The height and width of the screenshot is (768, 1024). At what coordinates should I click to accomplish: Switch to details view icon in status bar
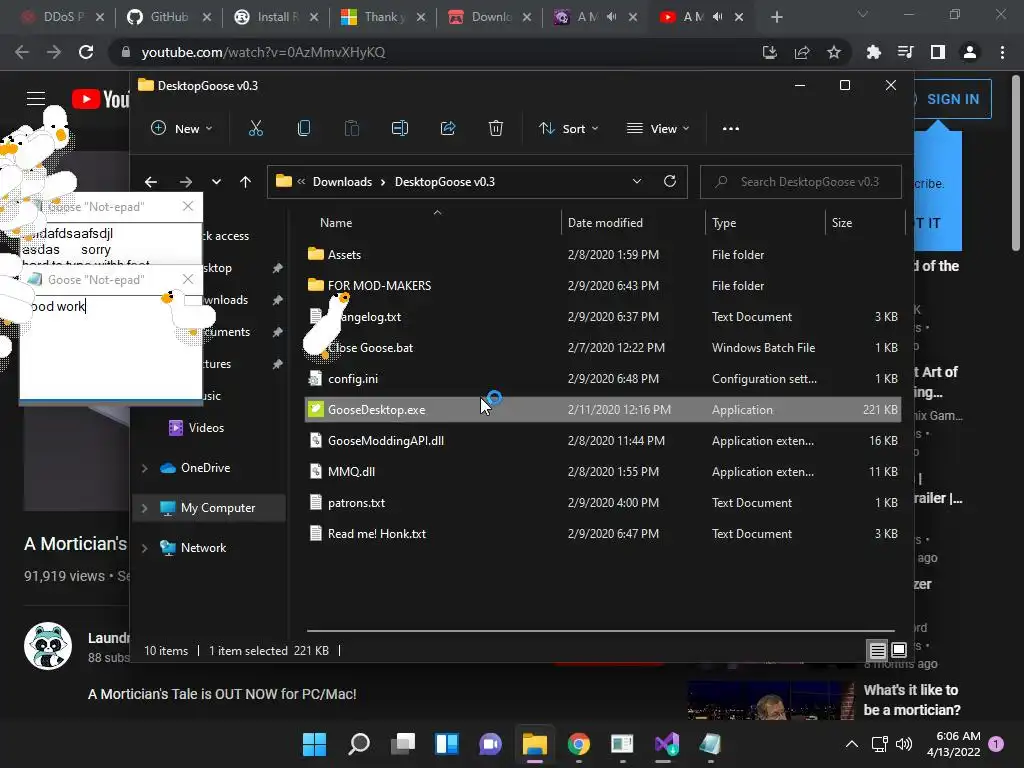pos(878,650)
